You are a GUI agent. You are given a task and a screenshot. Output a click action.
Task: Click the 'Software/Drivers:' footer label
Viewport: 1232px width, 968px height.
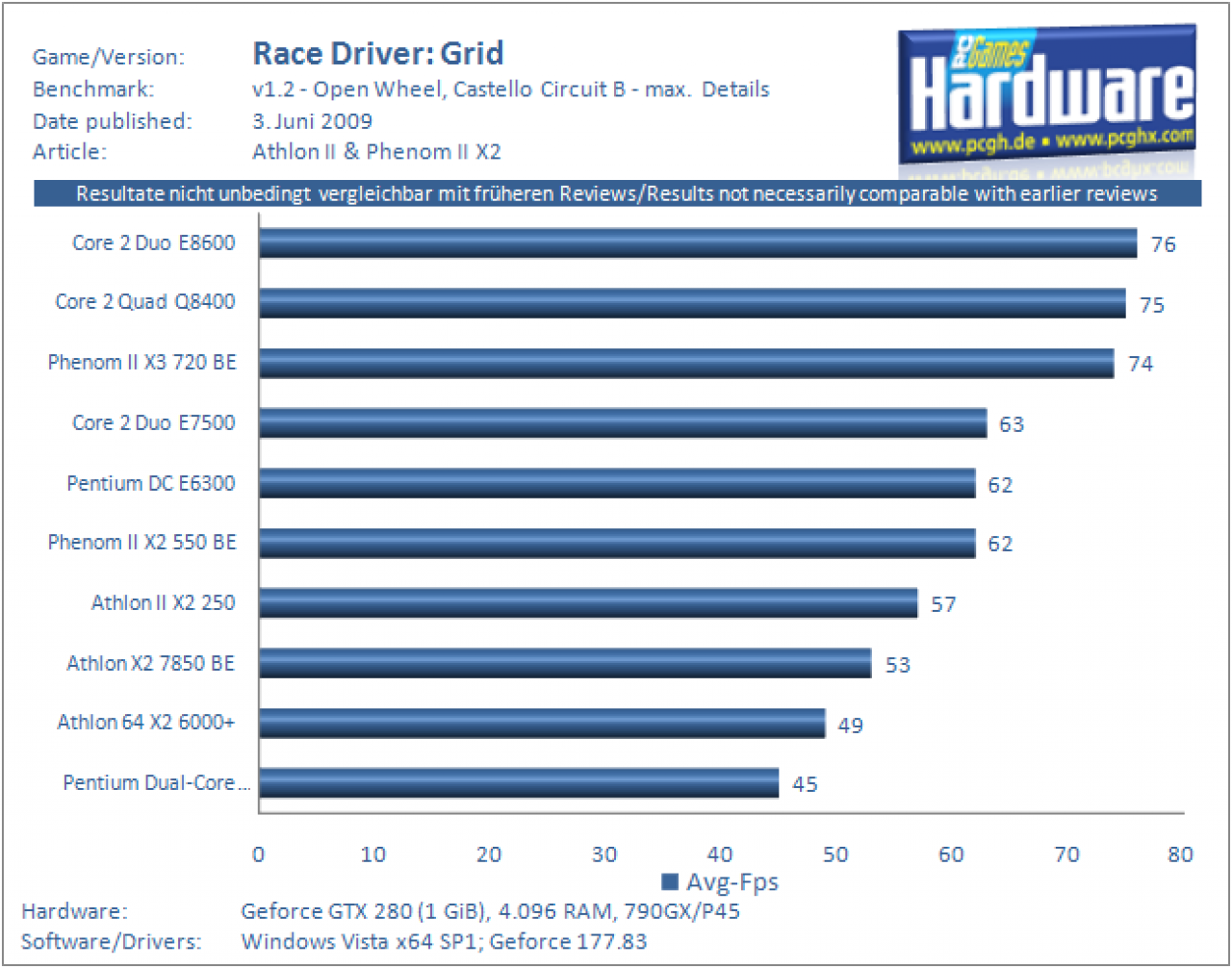pyautogui.click(x=112, y=941)
